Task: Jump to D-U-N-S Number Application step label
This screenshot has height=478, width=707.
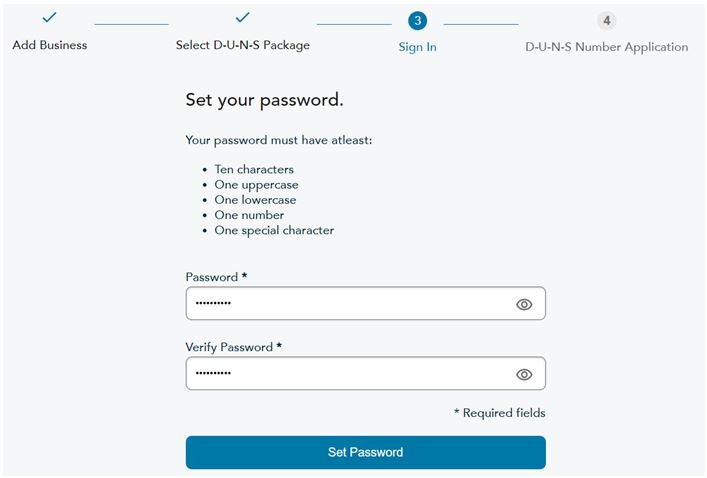Action: [x=606, y=47]
